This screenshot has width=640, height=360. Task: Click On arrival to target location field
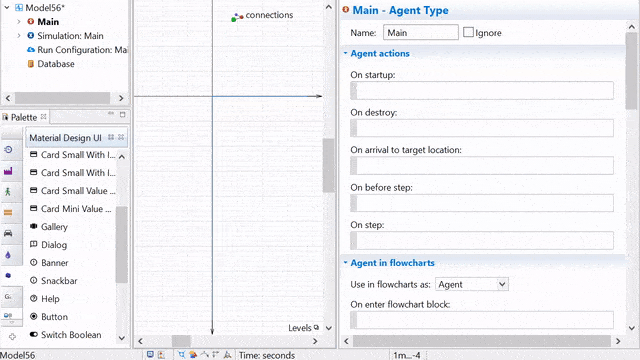click(482, 165)
